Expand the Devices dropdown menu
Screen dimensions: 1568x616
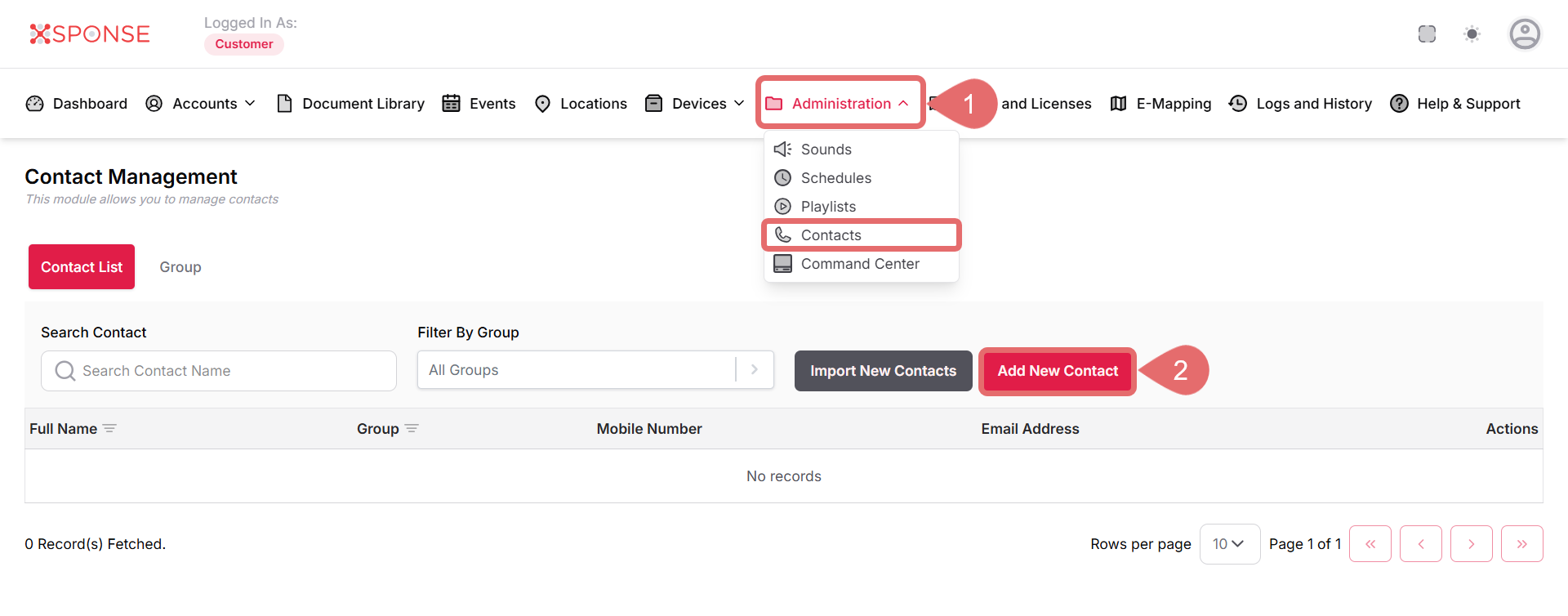(x=695, y=104)
